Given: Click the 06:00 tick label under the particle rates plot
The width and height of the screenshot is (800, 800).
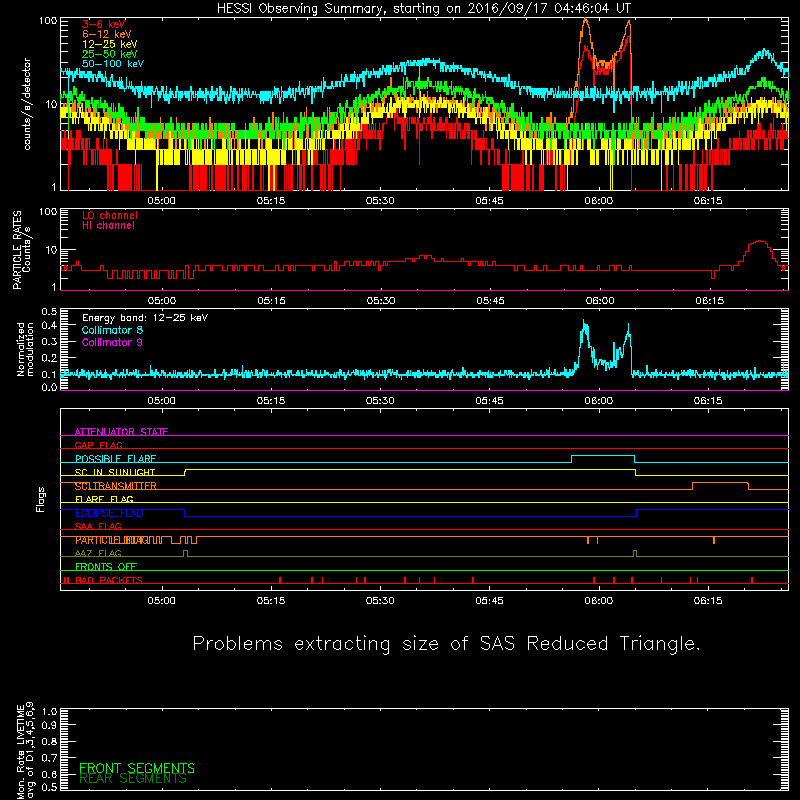Looking at the screenshot, I should (599, 301).
